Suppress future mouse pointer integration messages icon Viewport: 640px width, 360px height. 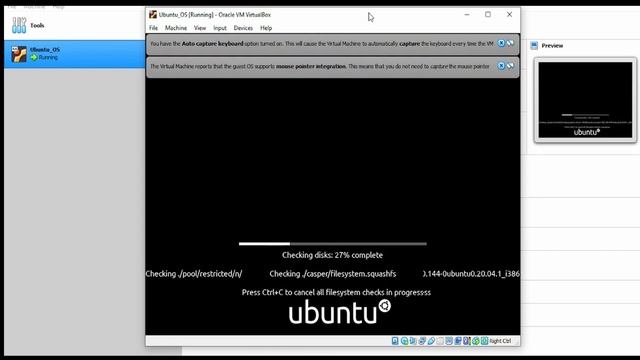[510, 66]
